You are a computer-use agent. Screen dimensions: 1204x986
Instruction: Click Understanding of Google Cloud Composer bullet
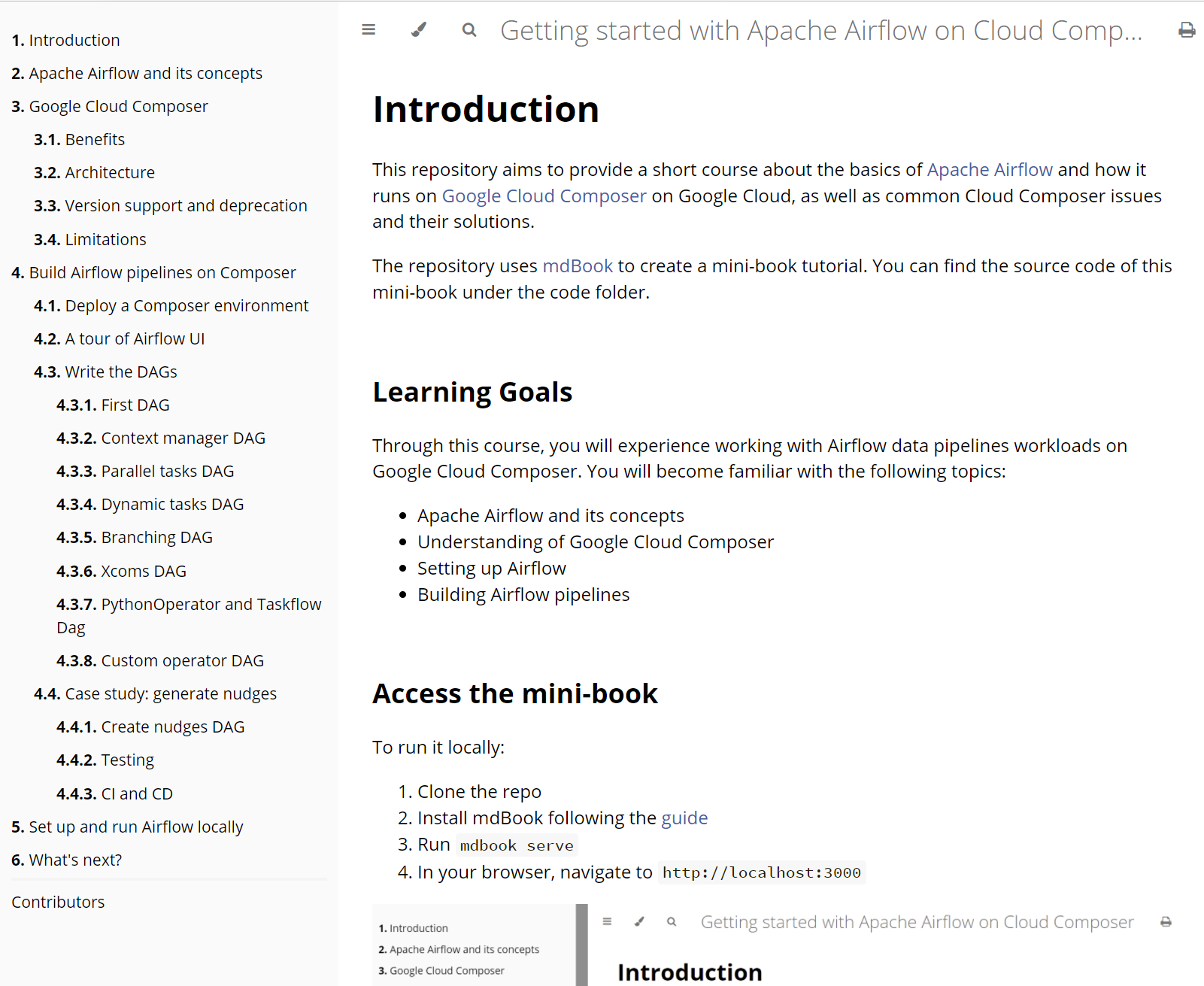coord(596,542)
